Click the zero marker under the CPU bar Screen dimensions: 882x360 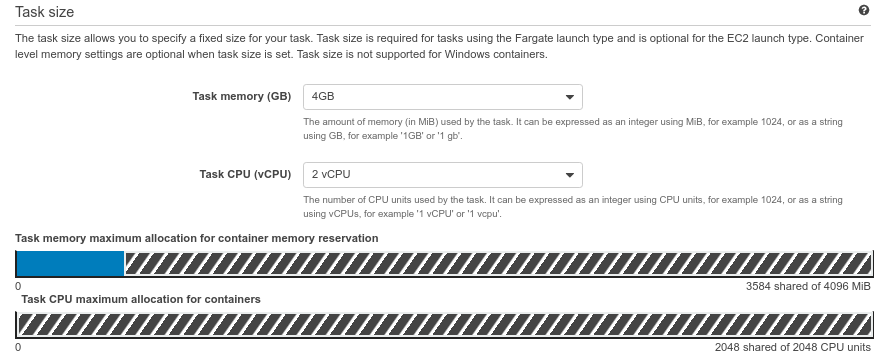(x=18, y=347)
